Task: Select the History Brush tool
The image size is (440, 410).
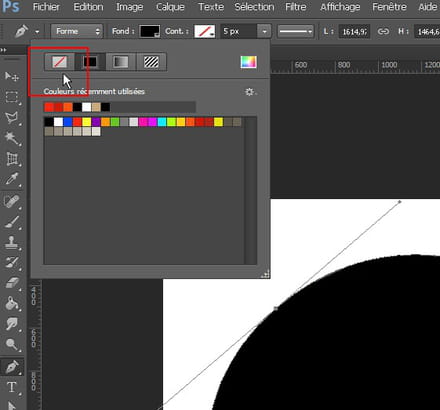Action: 12,263
